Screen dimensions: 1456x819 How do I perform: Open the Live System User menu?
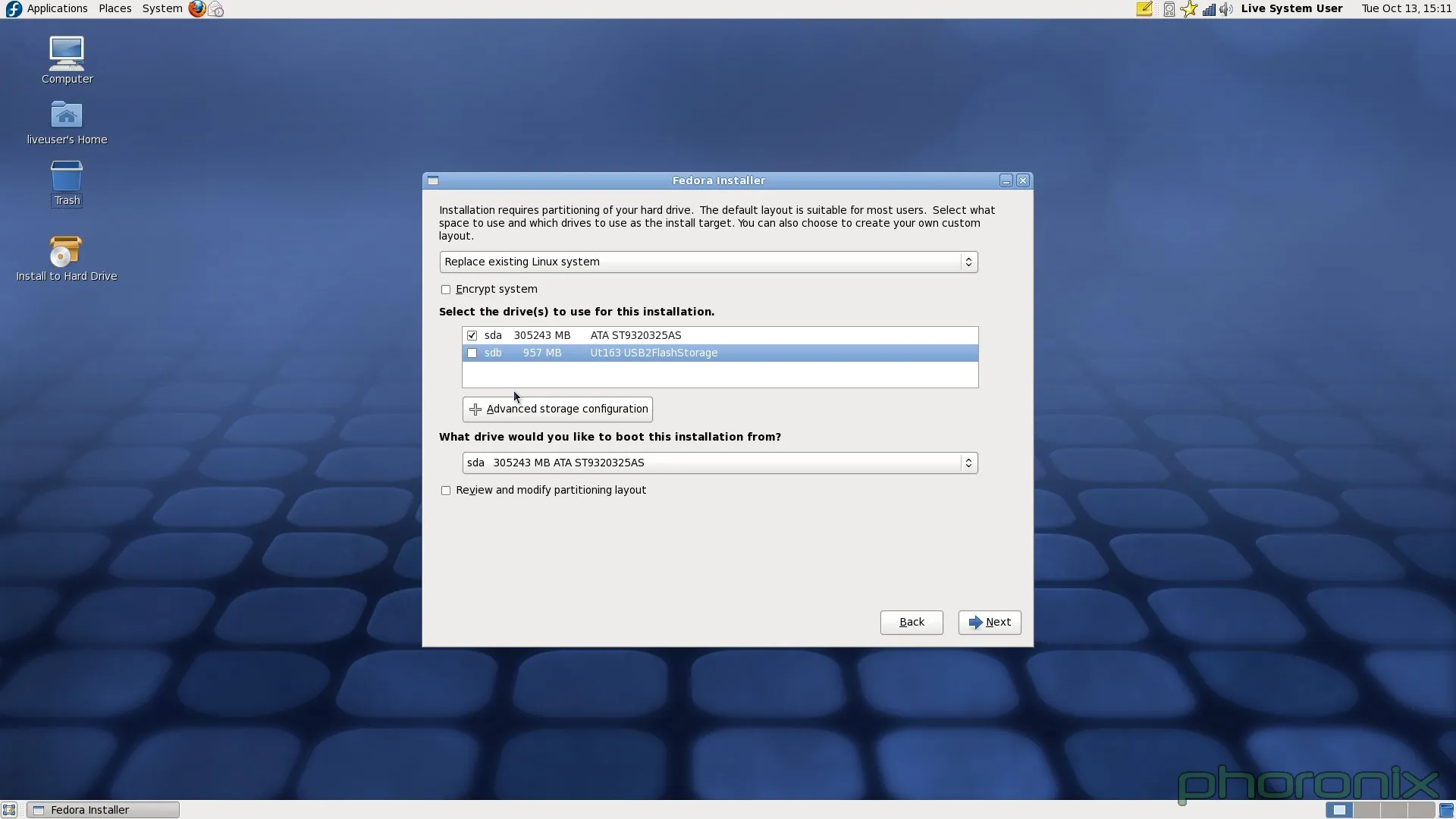click(x=1291, y=8)
